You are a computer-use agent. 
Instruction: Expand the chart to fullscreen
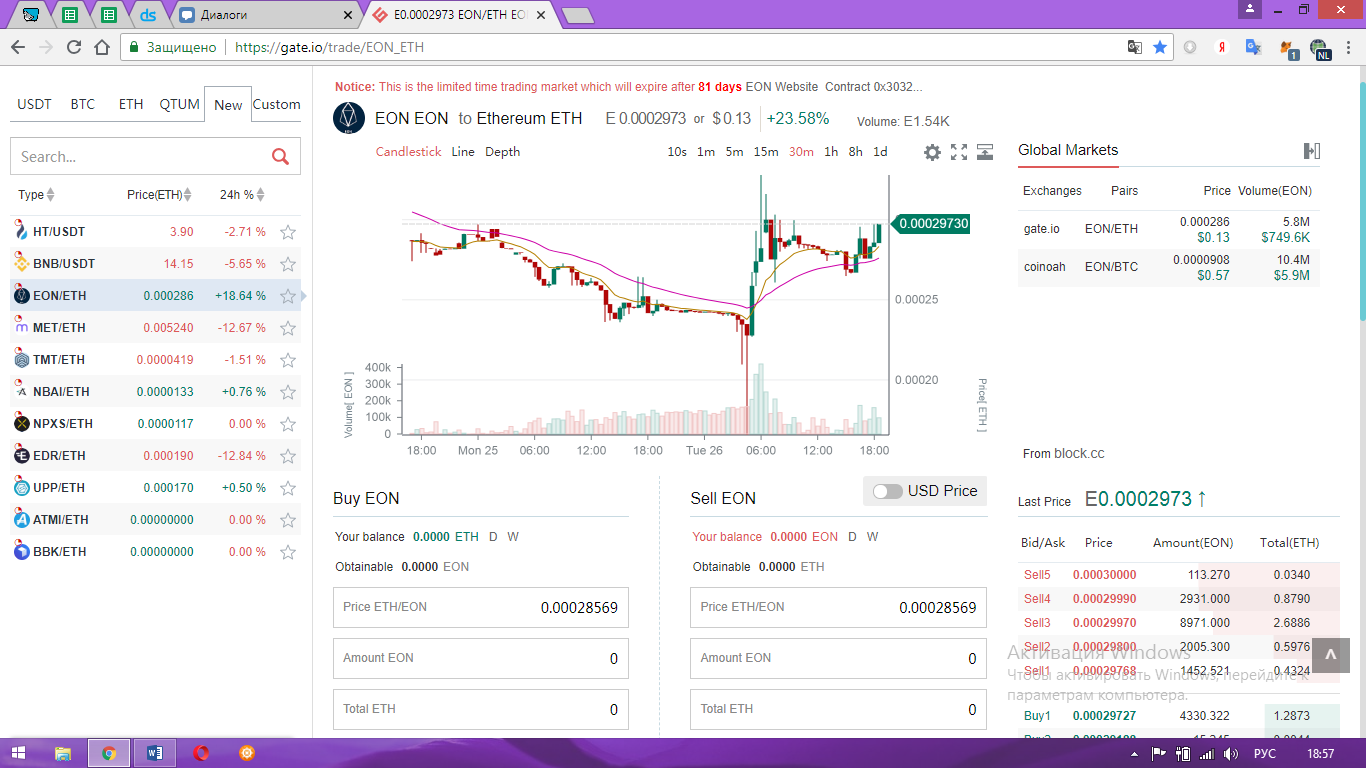coord(959,152)
